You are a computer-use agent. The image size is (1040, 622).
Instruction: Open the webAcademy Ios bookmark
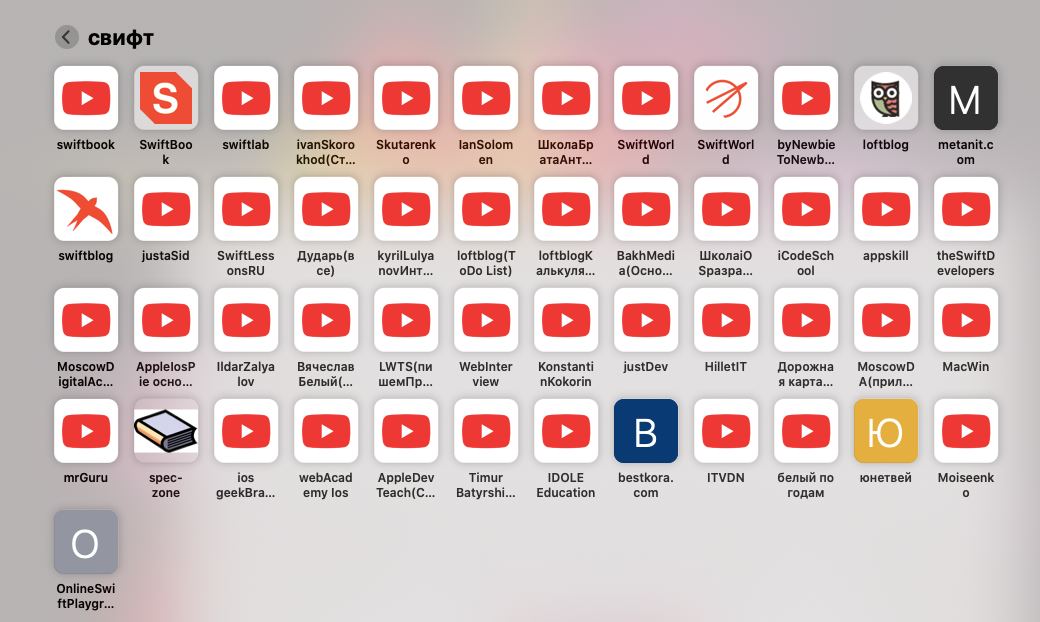coord(326,431)
